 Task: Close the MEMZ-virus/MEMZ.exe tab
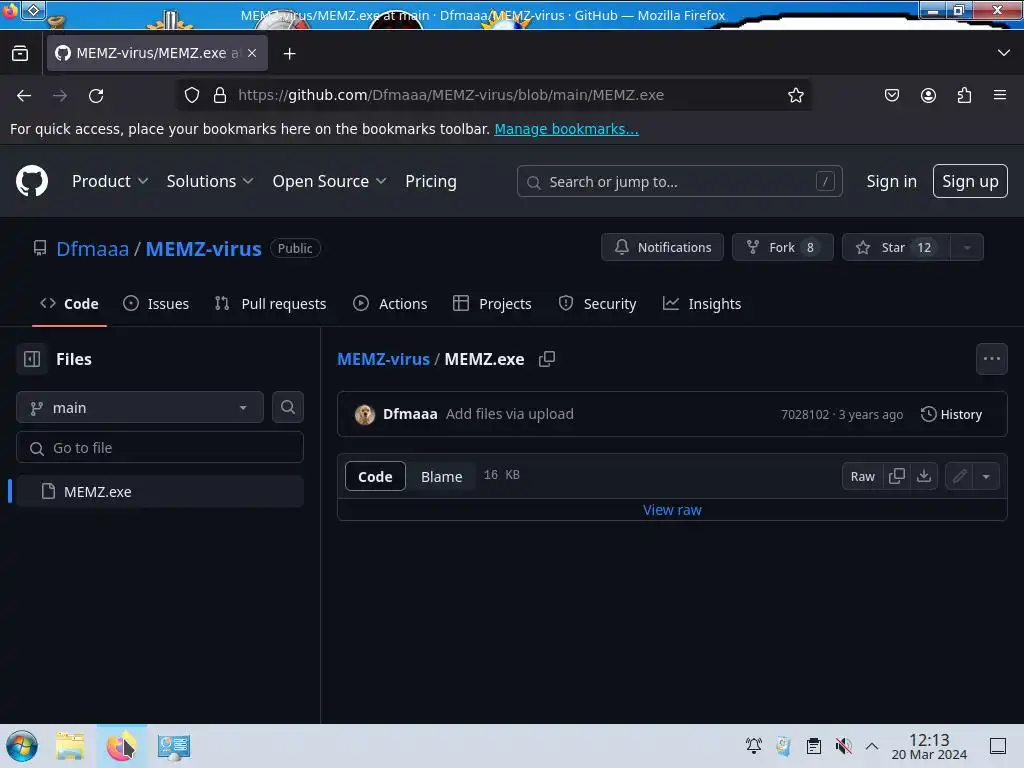(252, 53)
